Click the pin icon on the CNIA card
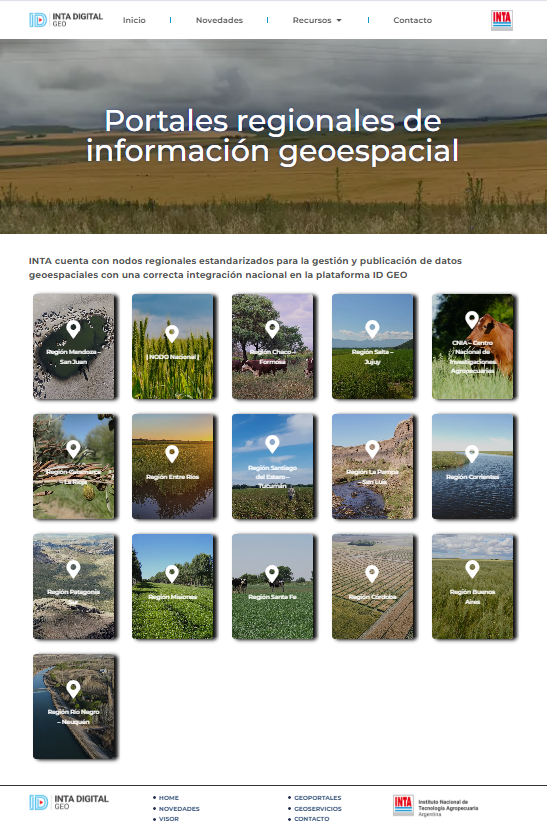This screenshot has height=826, width=547. (472, 320)
